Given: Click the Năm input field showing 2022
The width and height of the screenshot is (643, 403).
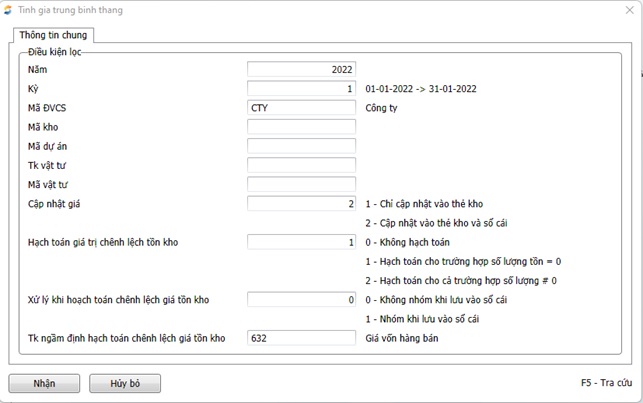Looking at the screenshot, I should (x=301, y=69).
